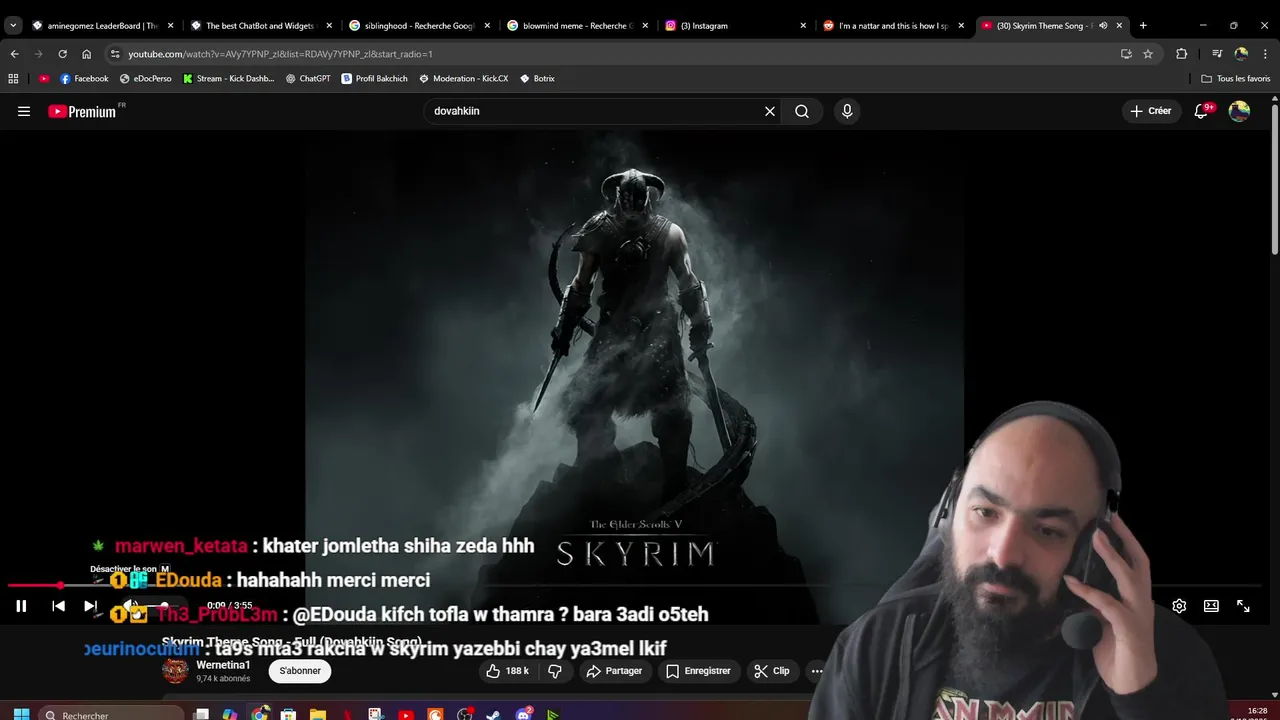
Task: Open the Wernetina1 channel avatar
Action: click(175, 671)
